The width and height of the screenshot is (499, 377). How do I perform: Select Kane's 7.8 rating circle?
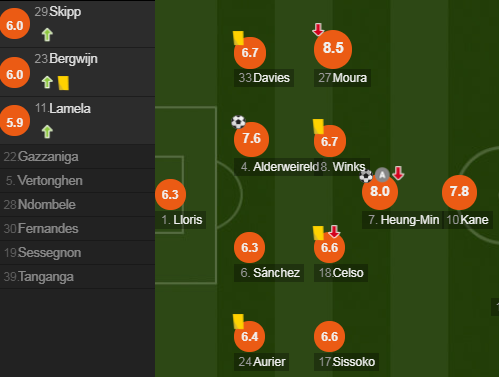tap(459, 192)
